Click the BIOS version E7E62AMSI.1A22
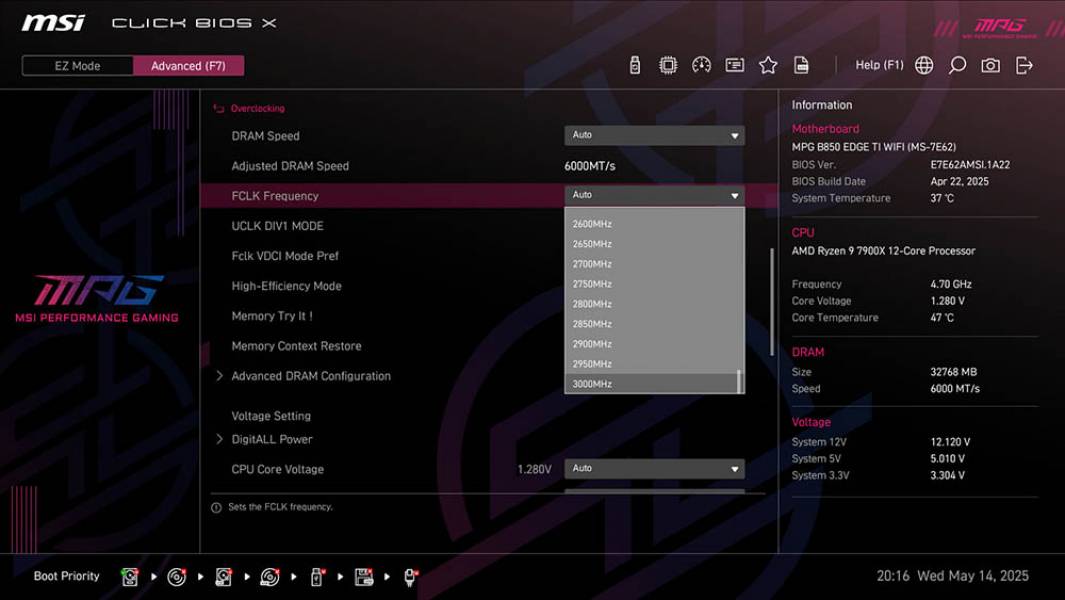1065x600 pixels. [x=970, y=165]
